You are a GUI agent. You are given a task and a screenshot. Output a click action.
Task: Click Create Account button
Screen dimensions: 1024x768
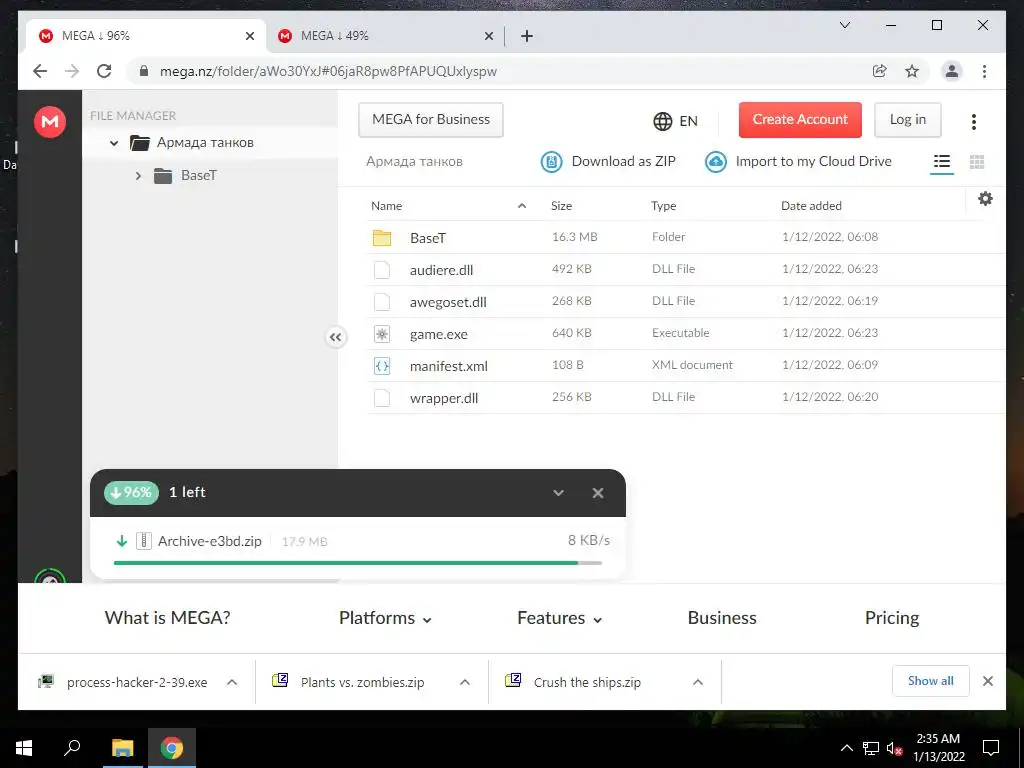[x=800, y=120]
